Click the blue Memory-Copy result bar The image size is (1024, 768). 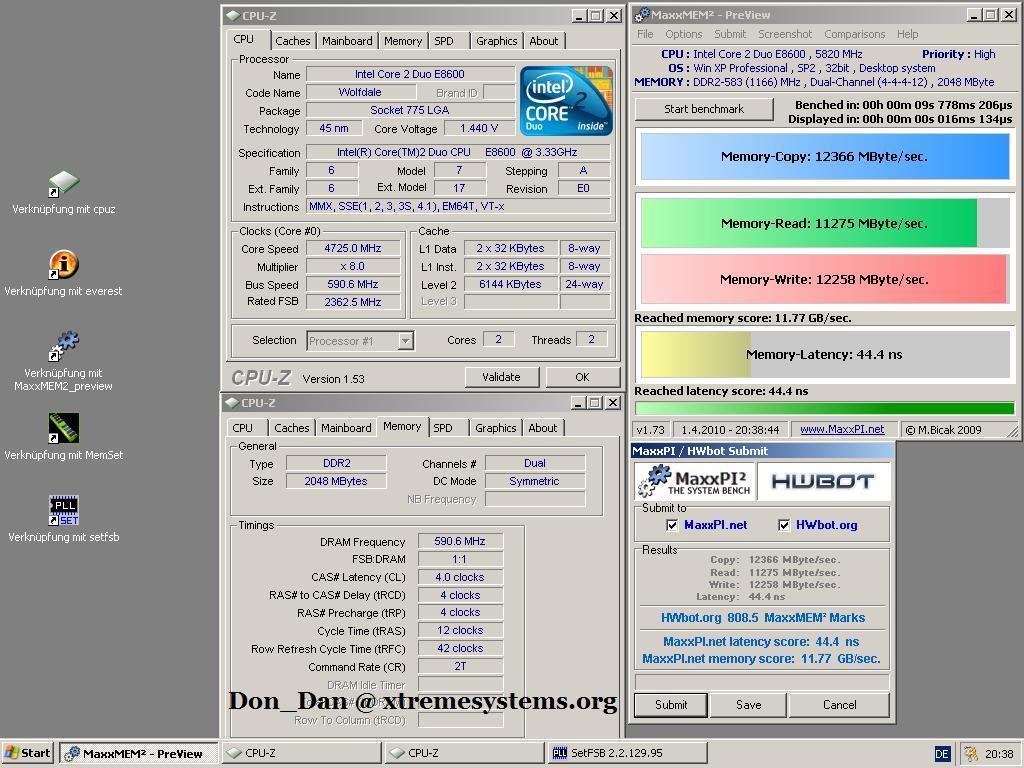tap(825, 156)
